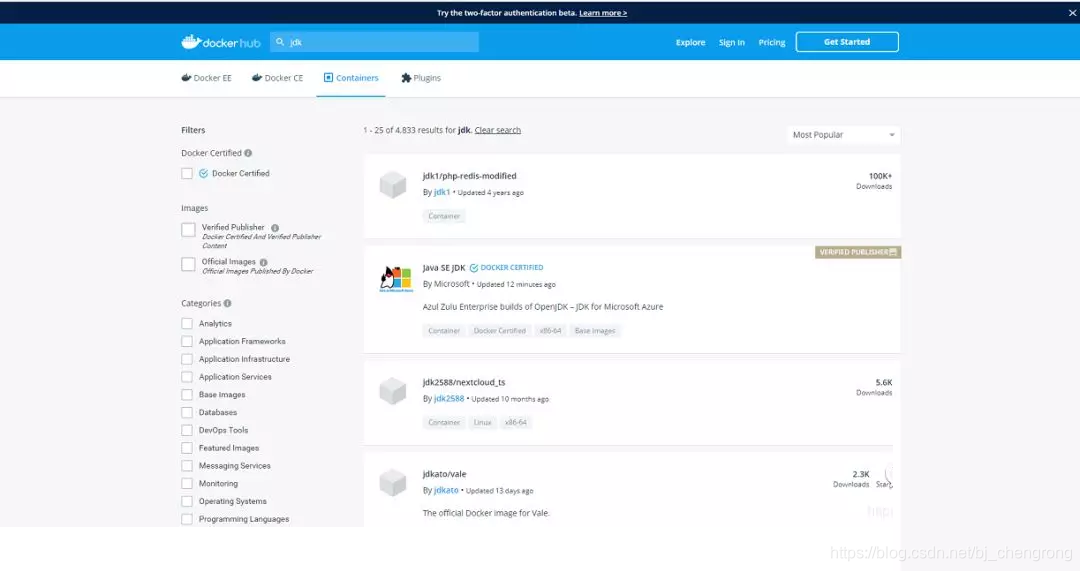
Task: Click the Get Started button
Action: (847, 42)
